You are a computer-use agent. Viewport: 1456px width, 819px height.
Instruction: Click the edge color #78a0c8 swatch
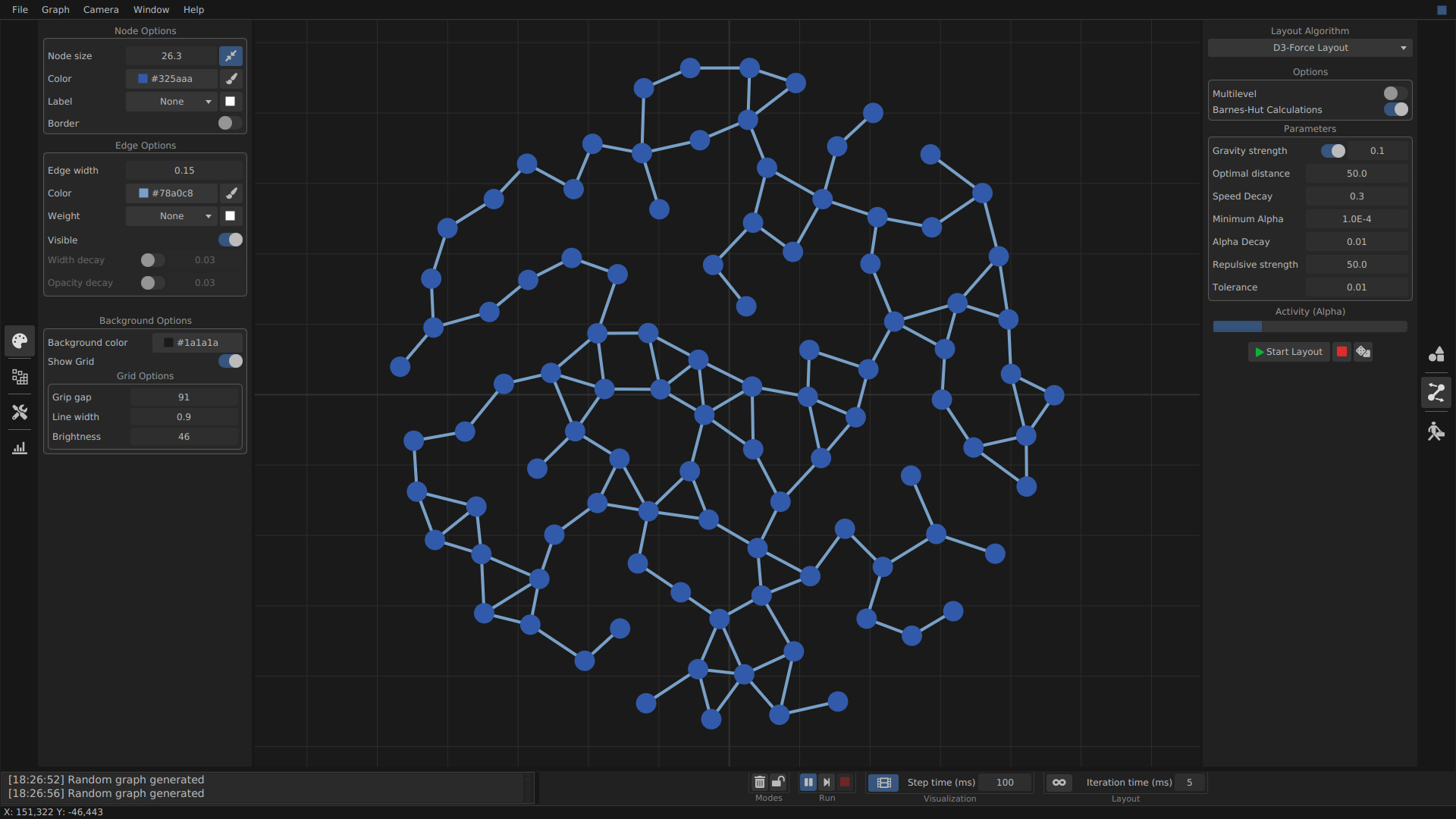tap(143, 193)
